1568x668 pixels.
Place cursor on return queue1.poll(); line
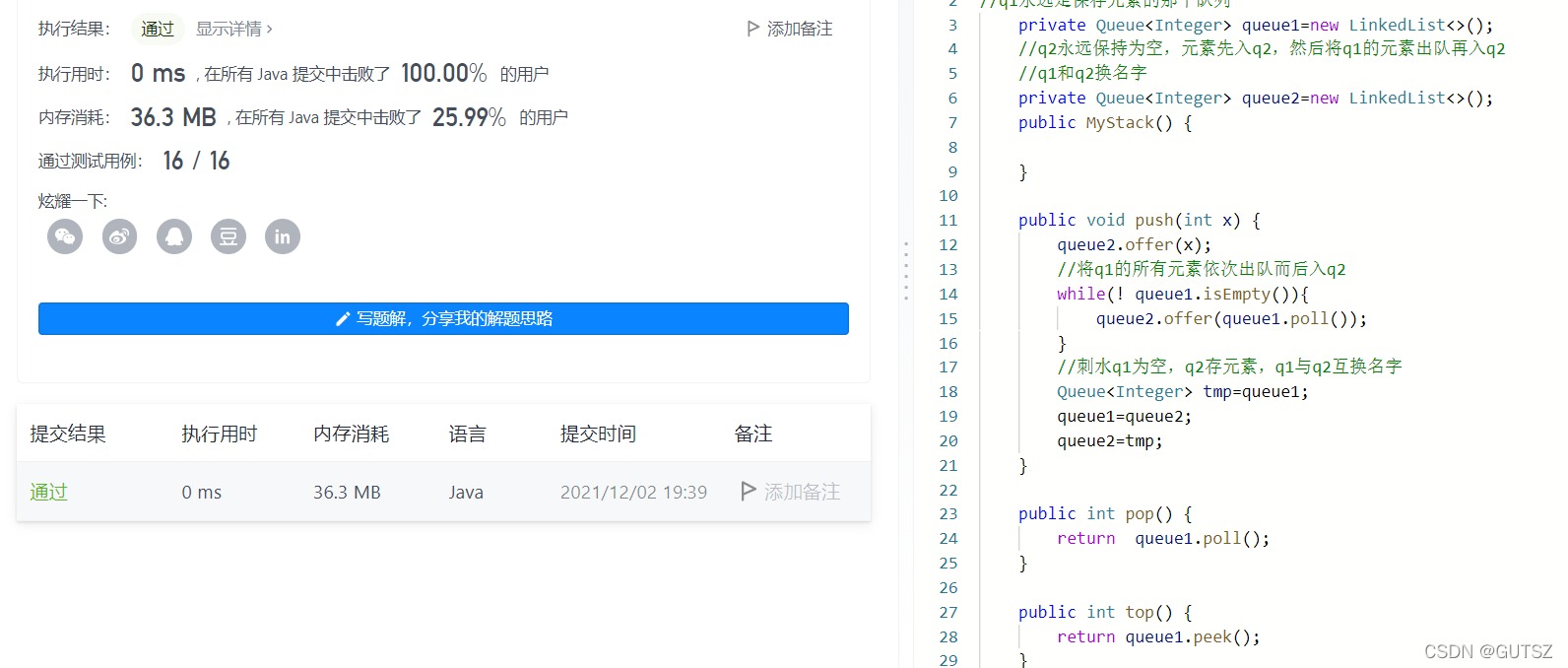(x=1163, y=538)
